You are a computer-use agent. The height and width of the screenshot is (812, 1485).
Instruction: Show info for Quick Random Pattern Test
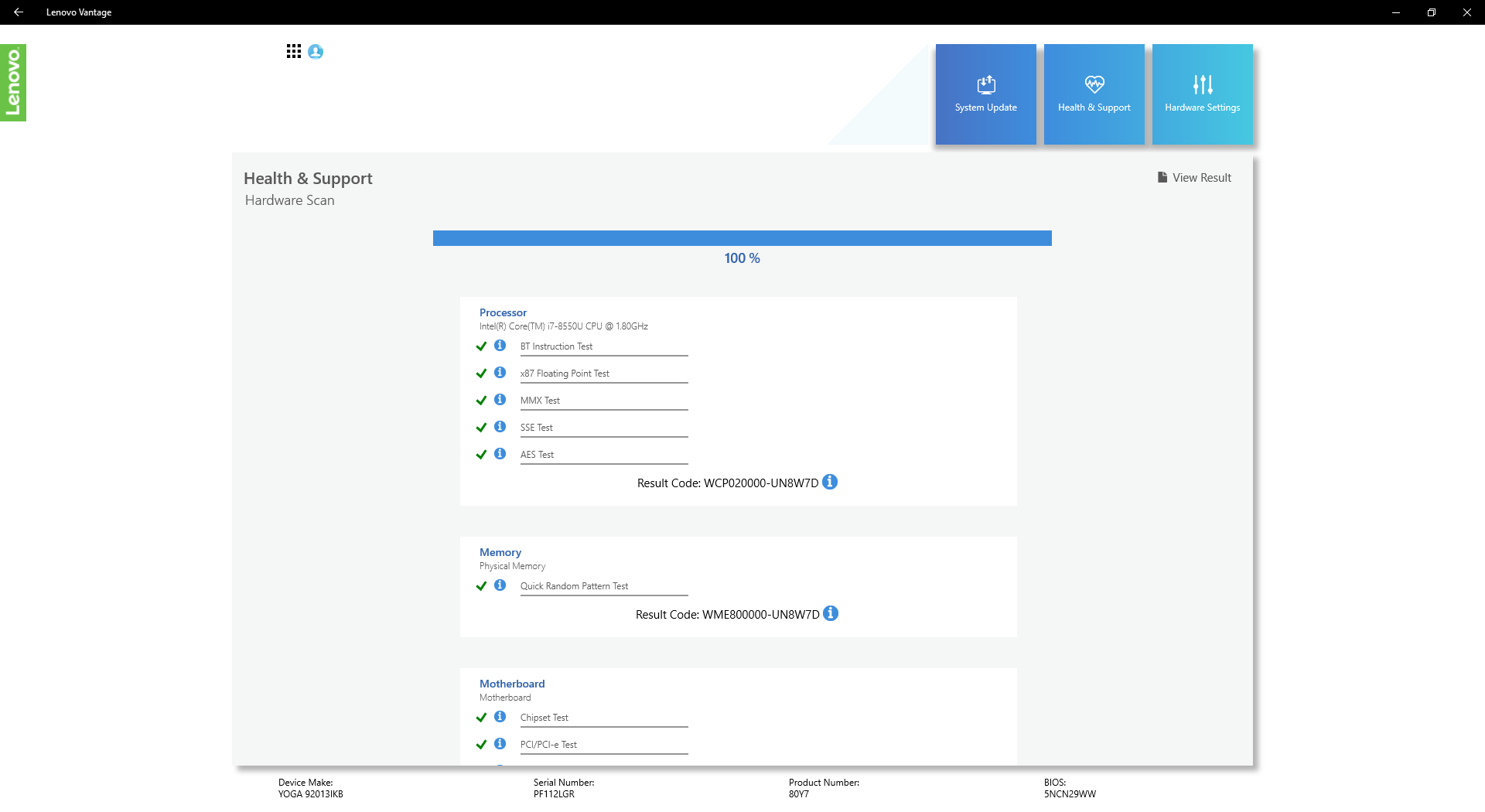[500, 585]
